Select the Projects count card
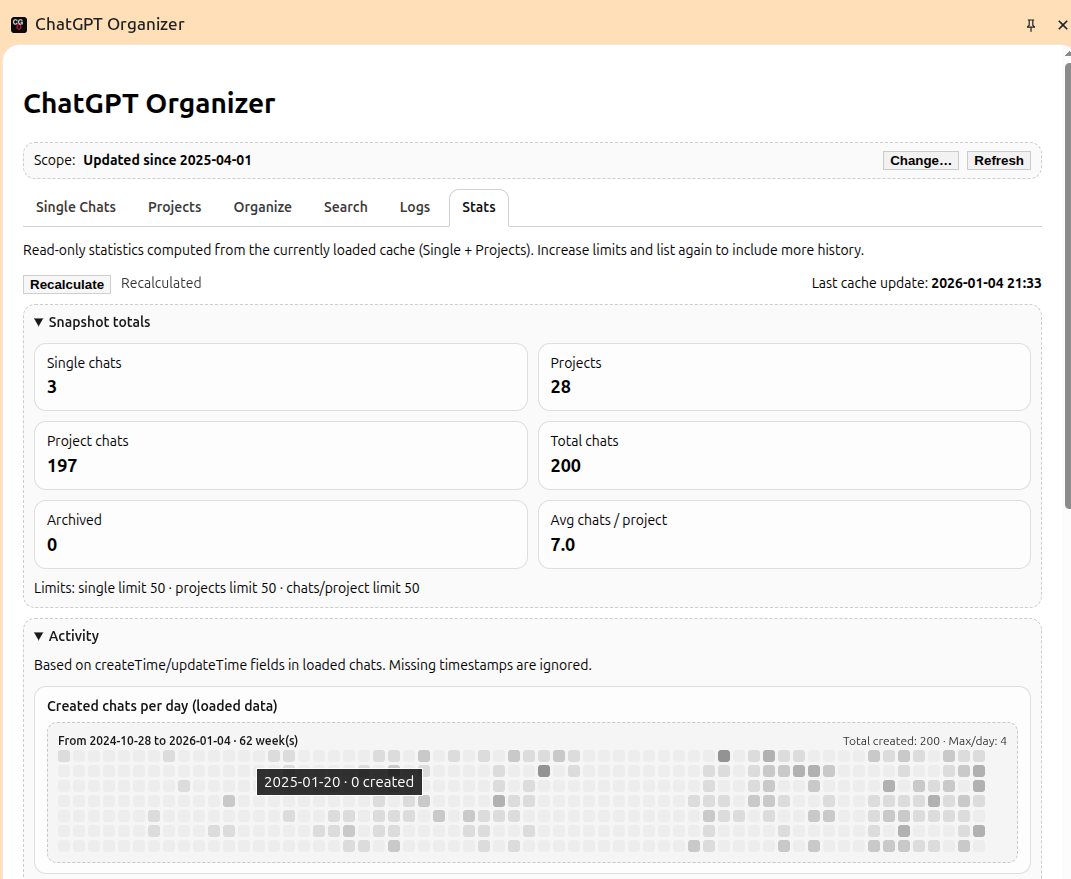Viewport: 1071px width, 879px height. click(783, 376)
